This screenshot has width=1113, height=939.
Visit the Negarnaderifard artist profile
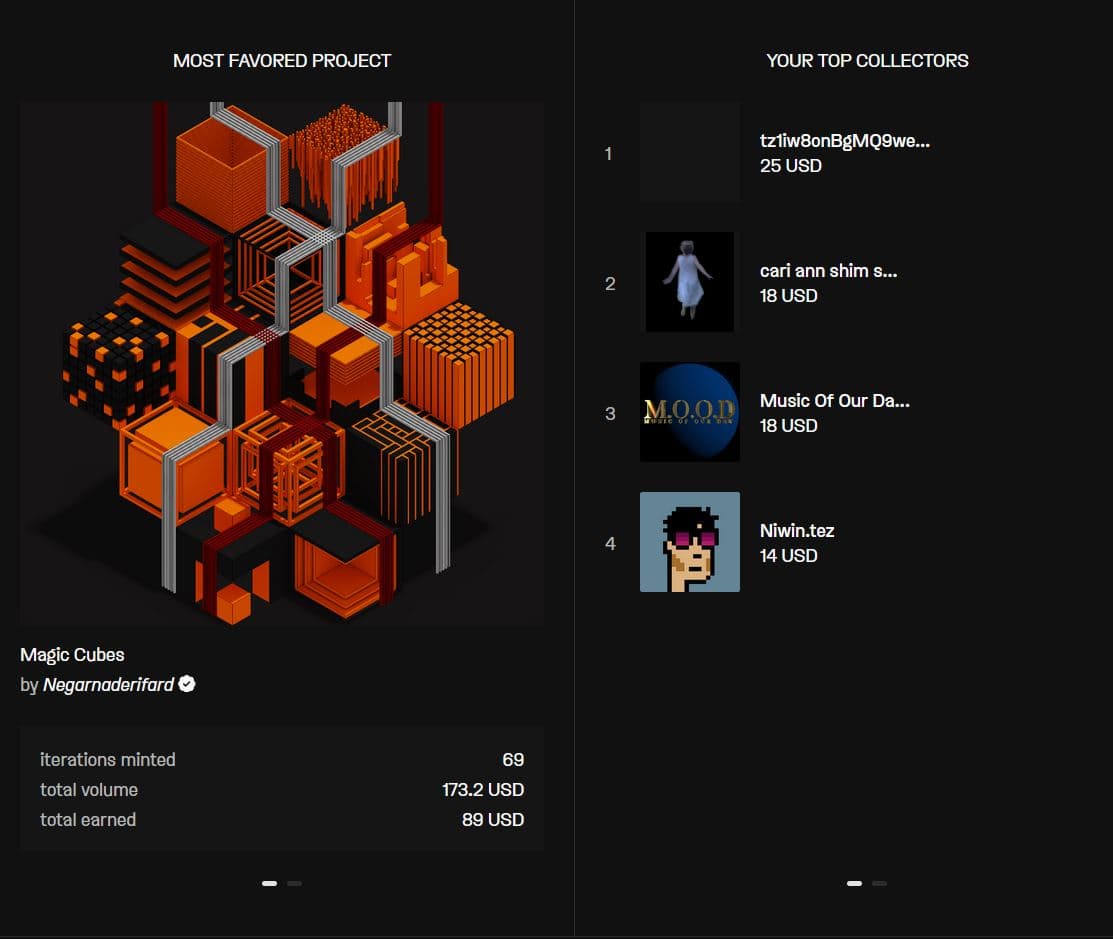click(108, 685)
